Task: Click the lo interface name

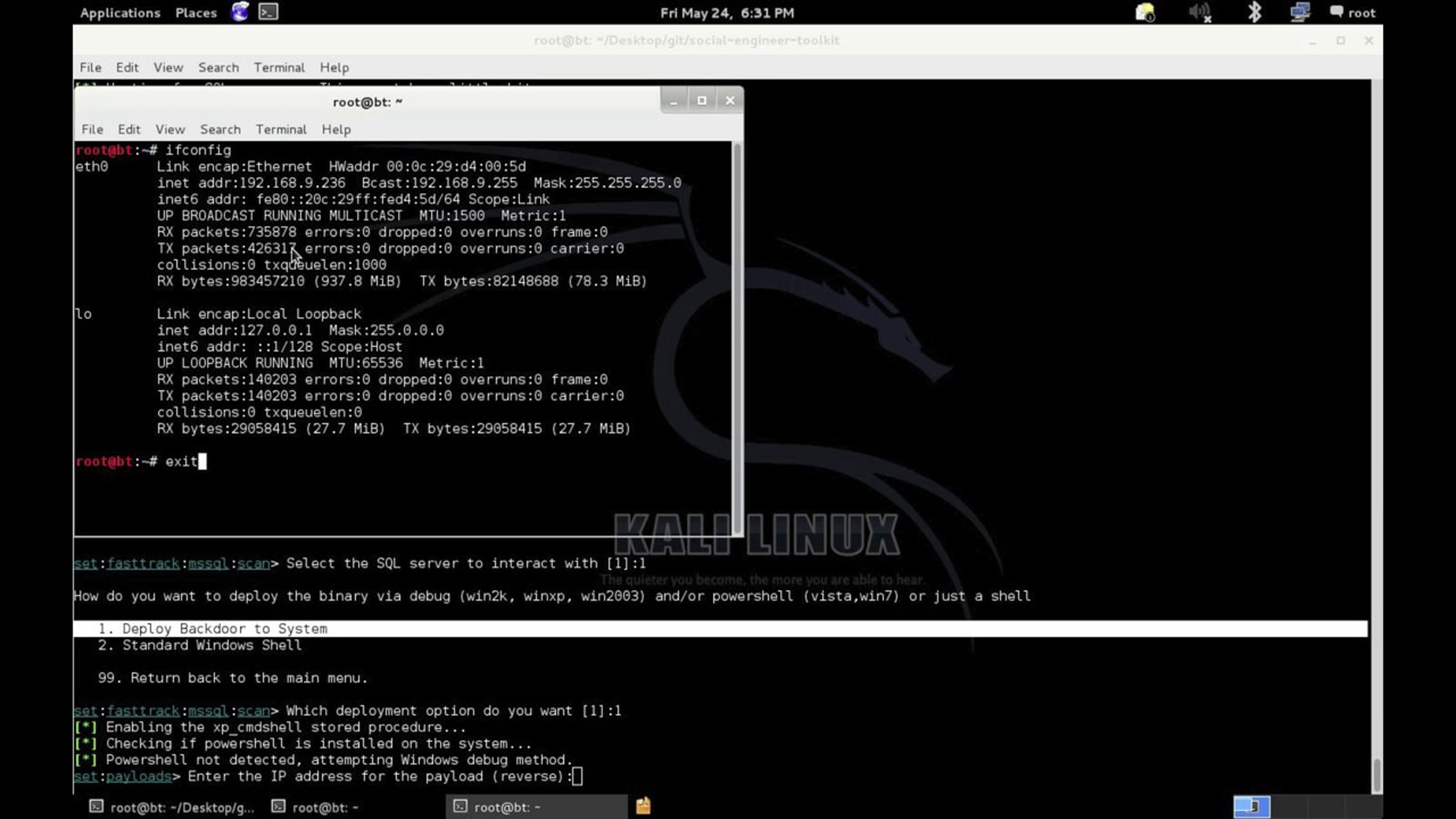Action: tap(84, 314)
